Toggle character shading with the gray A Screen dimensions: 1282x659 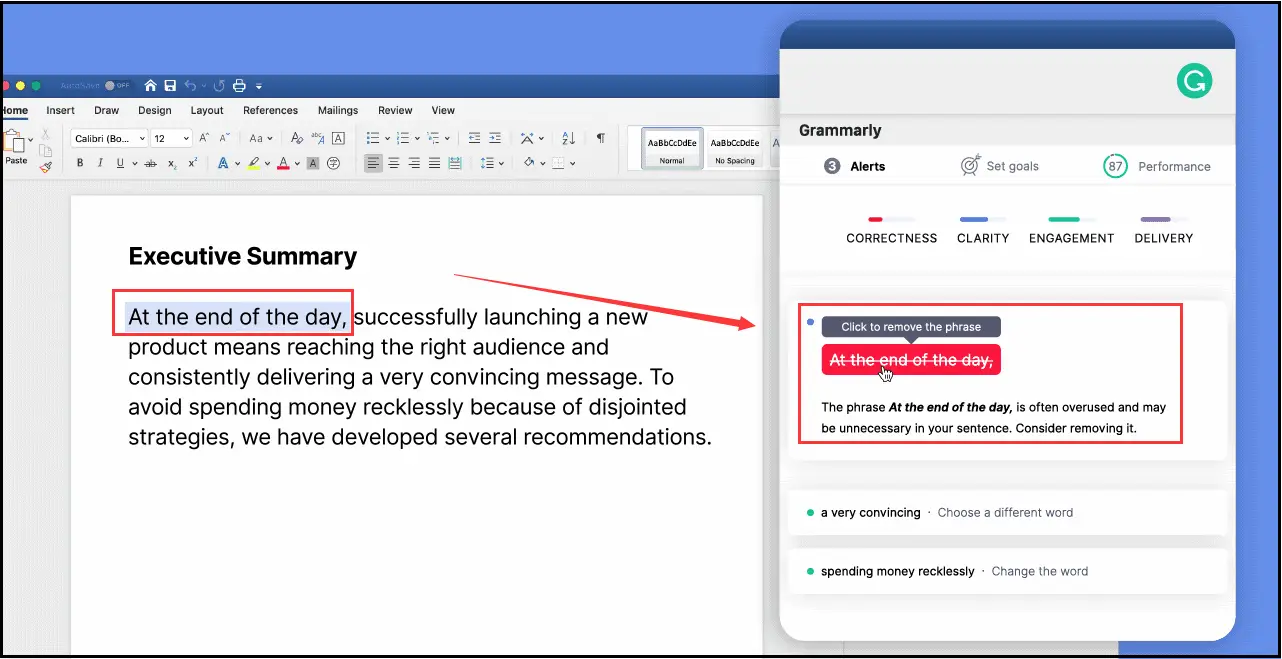pyautogui.click(x=313, y=163)
